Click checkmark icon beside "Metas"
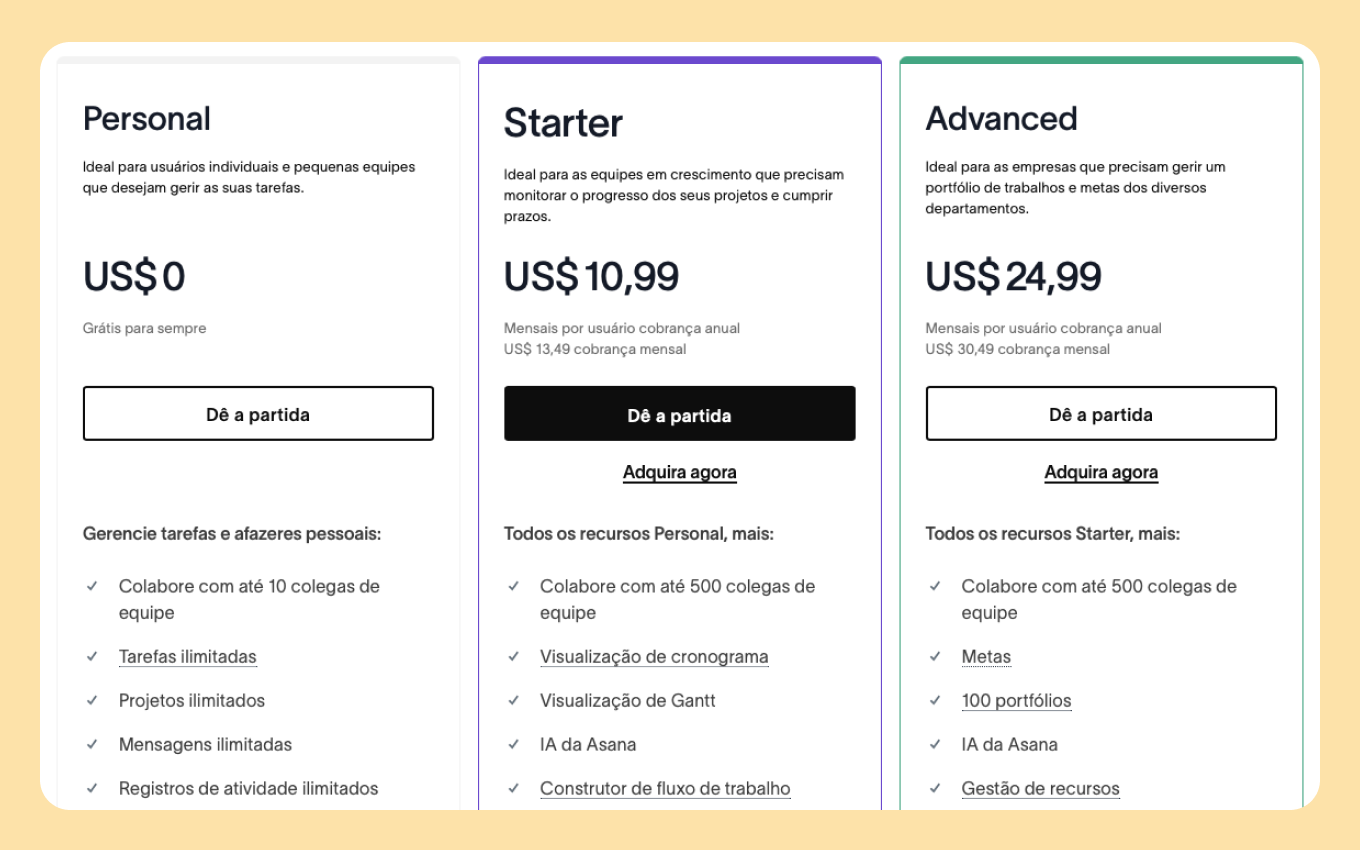This screenshot has height=850, width=1360. [x=935, y=657]
